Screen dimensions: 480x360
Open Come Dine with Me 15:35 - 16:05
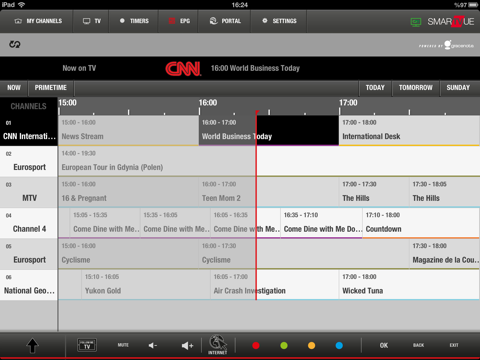[x=175, y=223]
